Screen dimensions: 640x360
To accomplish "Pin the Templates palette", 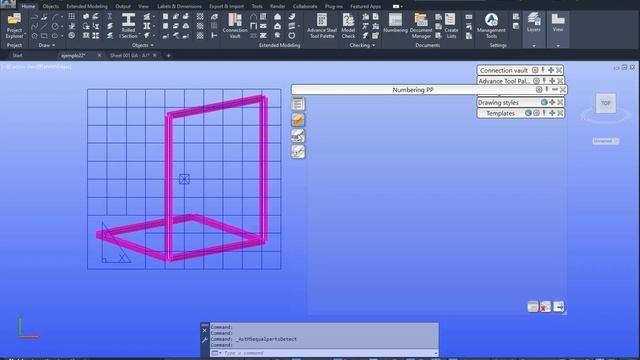I will pyautogui.click(x=544, y=113).
